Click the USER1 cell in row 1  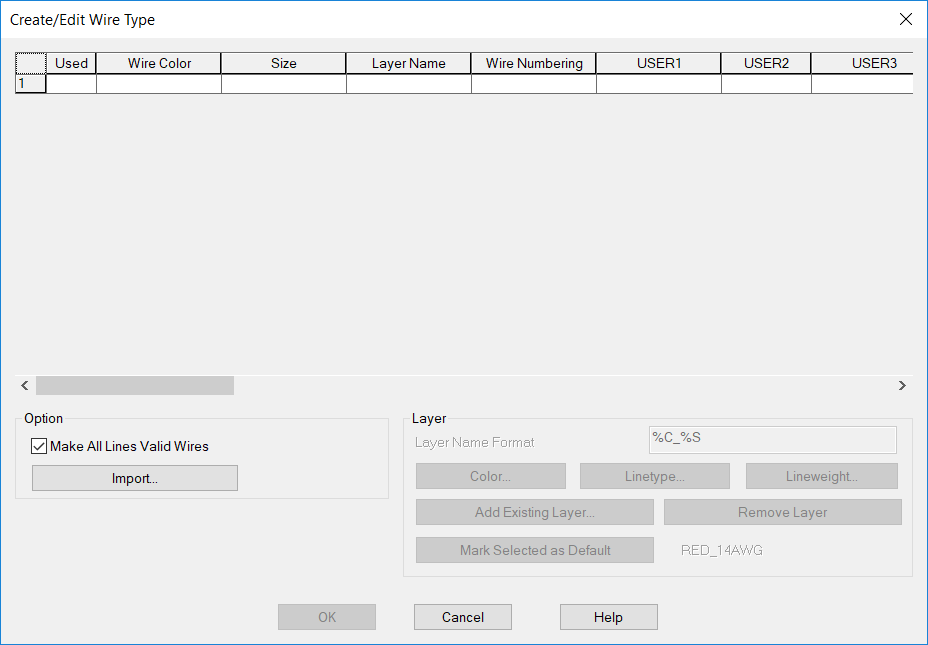659,83
